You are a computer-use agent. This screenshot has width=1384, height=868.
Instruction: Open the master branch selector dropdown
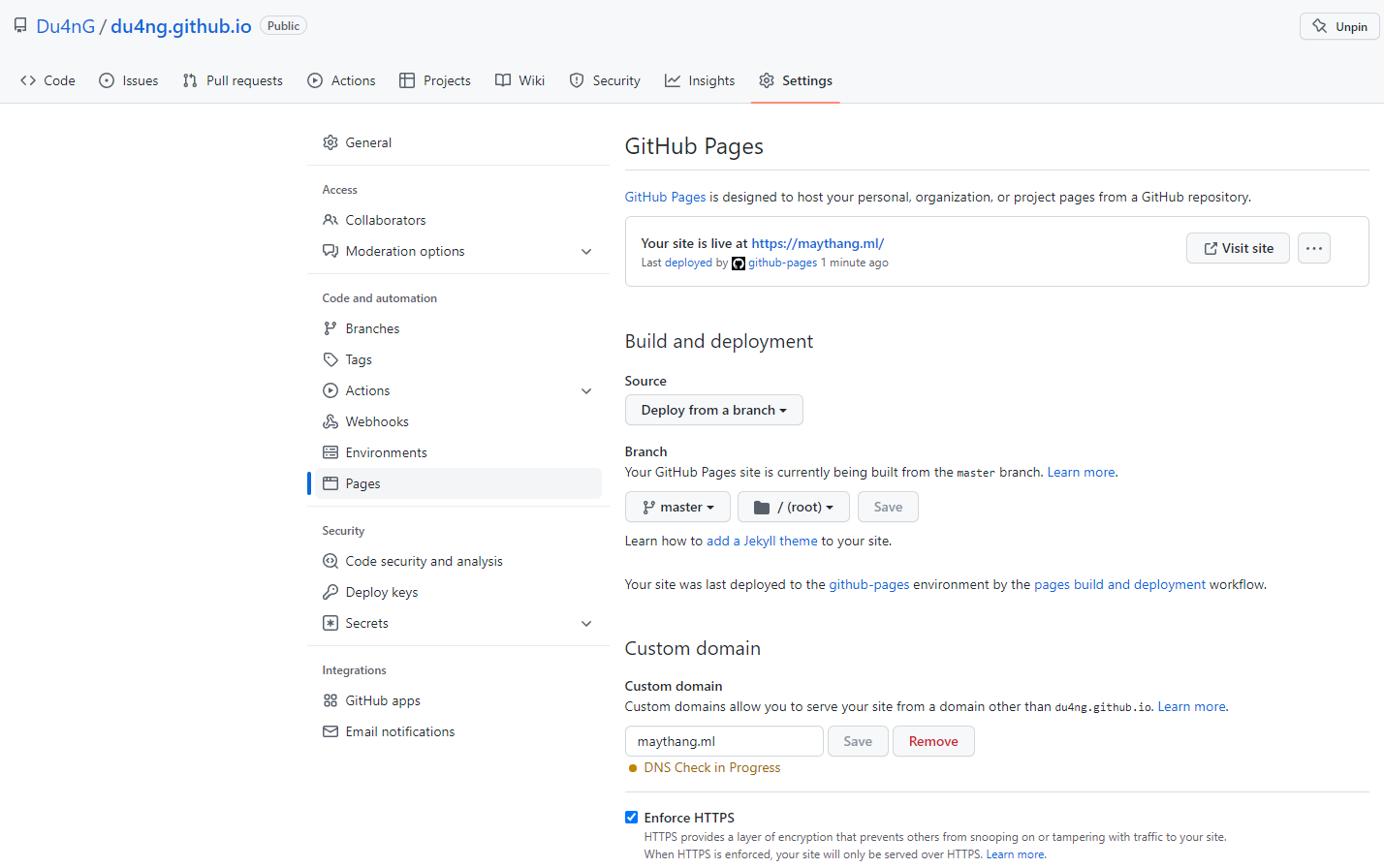(x=677, y=507)
